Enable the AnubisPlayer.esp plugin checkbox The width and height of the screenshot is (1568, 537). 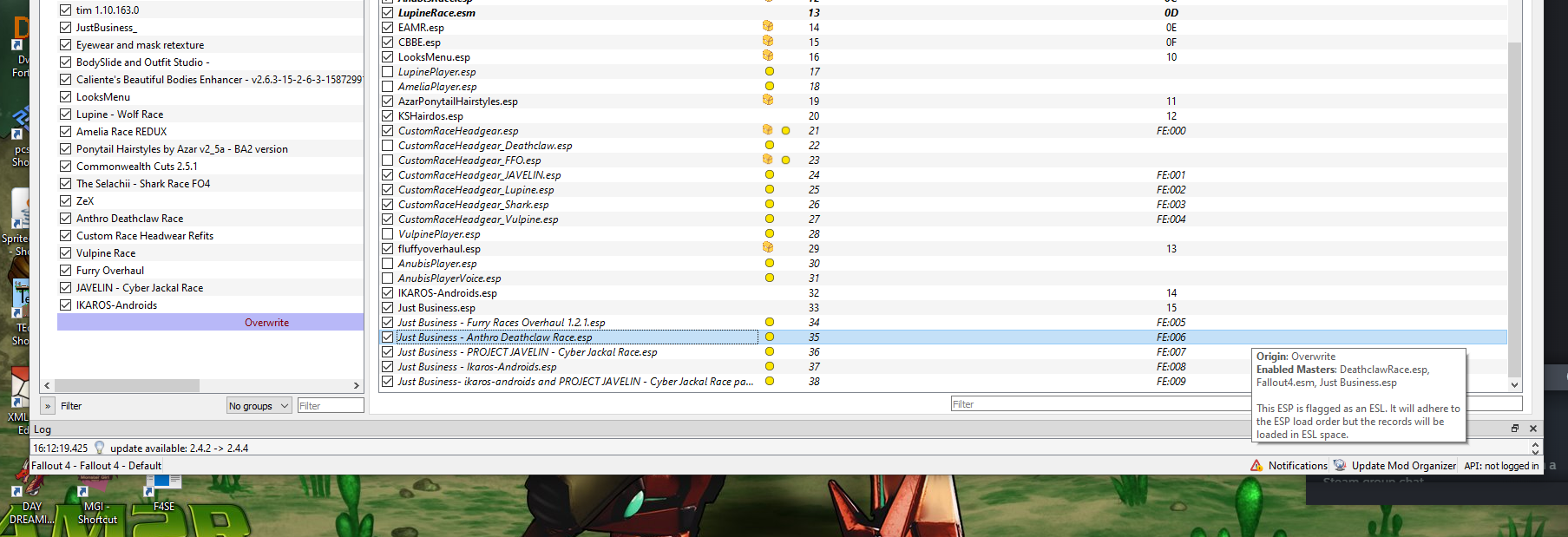388,263
